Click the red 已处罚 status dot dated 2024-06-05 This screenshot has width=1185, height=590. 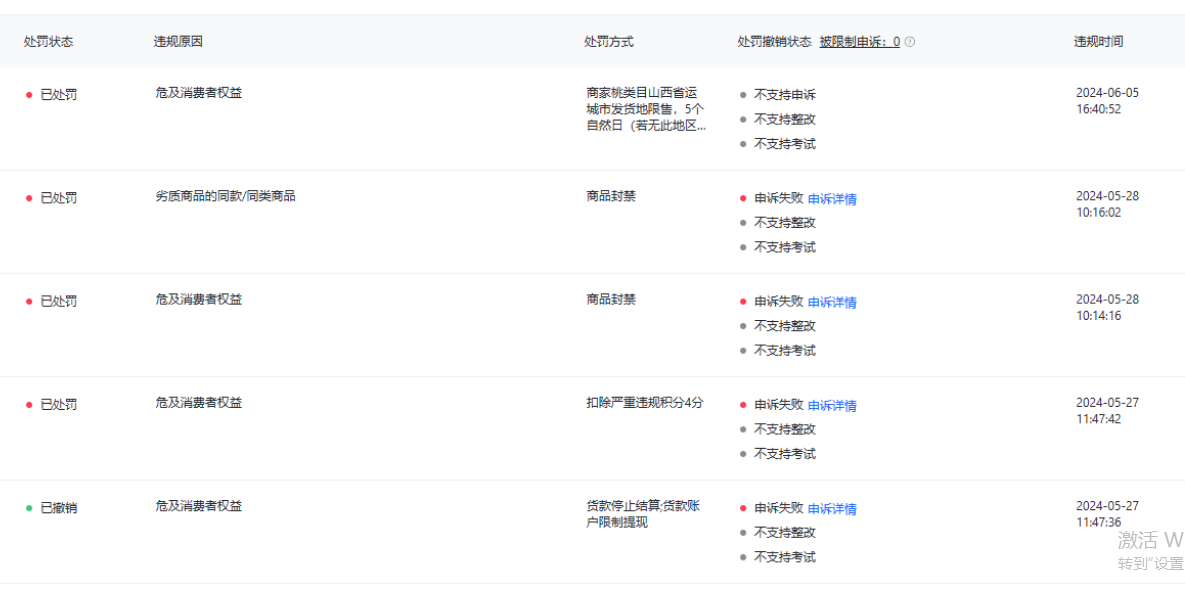(x=29, y=95)
